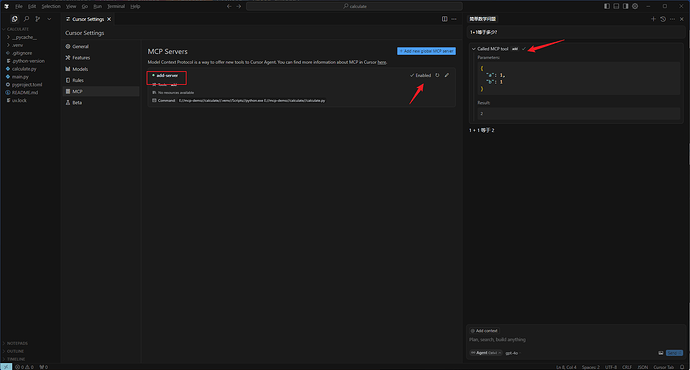This screenshot has height=370, width=690.
Task: Edit the add-server MCP configuration
Action: 447,75
